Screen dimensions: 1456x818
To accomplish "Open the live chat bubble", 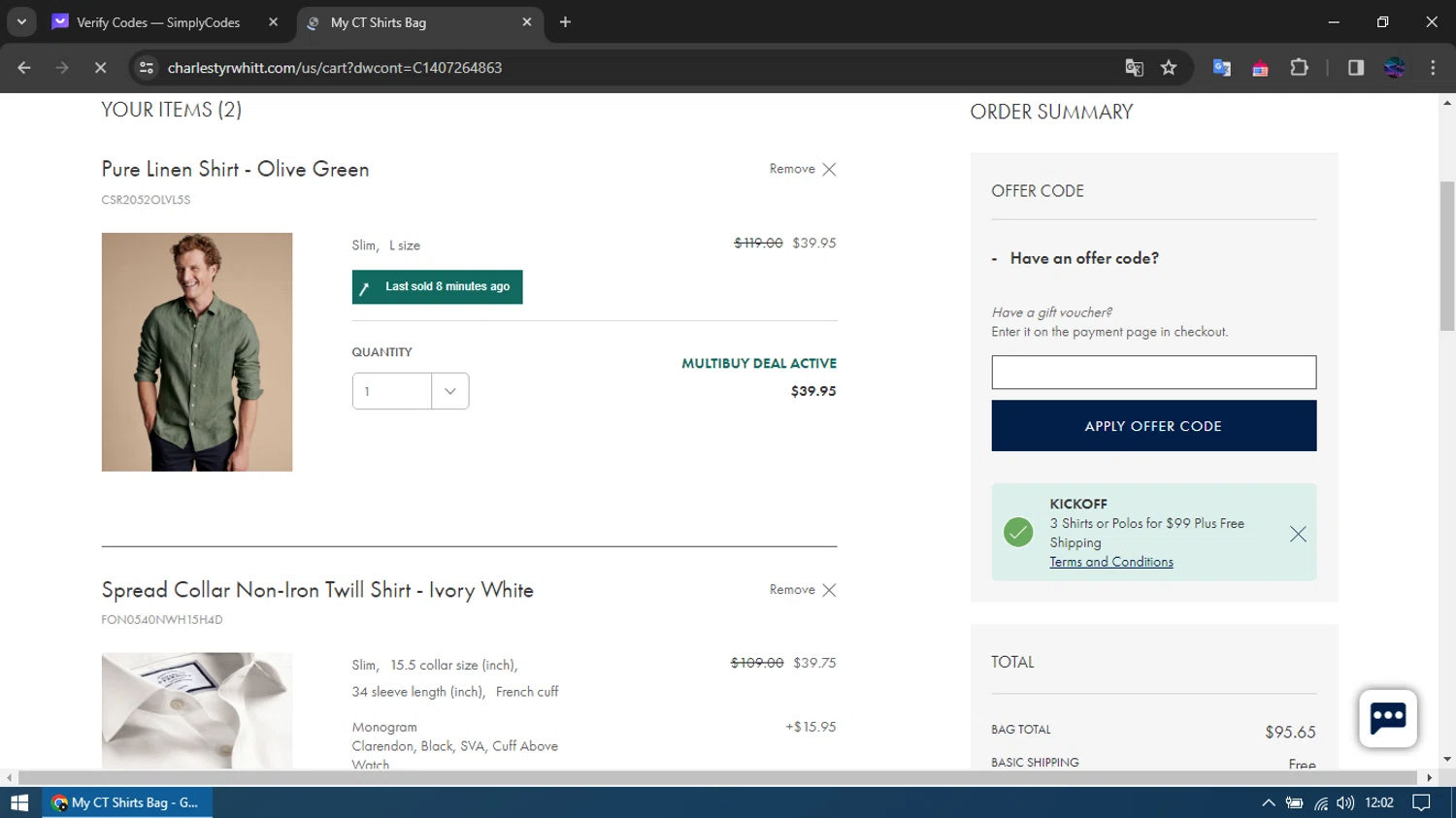I will (x=1388, y=719).
